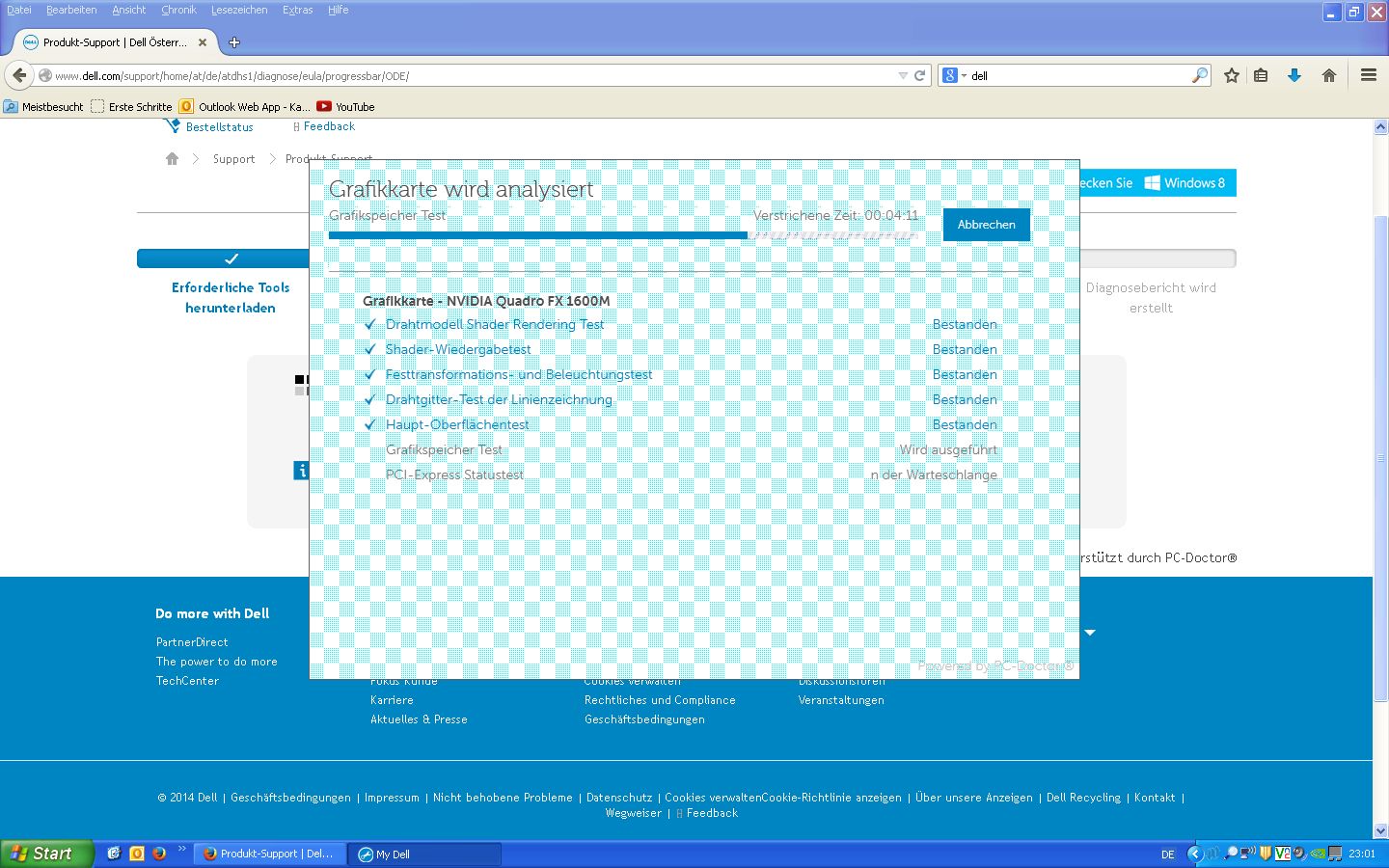Image resolution: width=1389 pixels, height=868 pixels.
Task: Open the Outlook Web App bookmark
Action: click(245, 107)
